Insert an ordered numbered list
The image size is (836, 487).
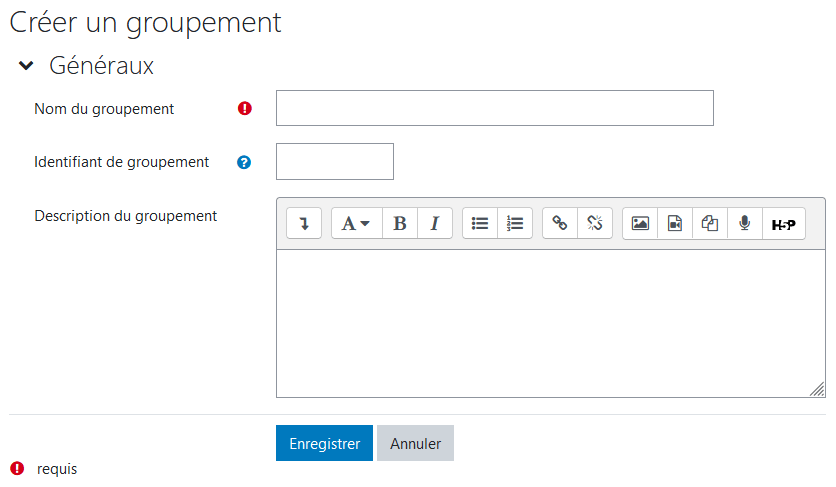(x=515, y=223)
